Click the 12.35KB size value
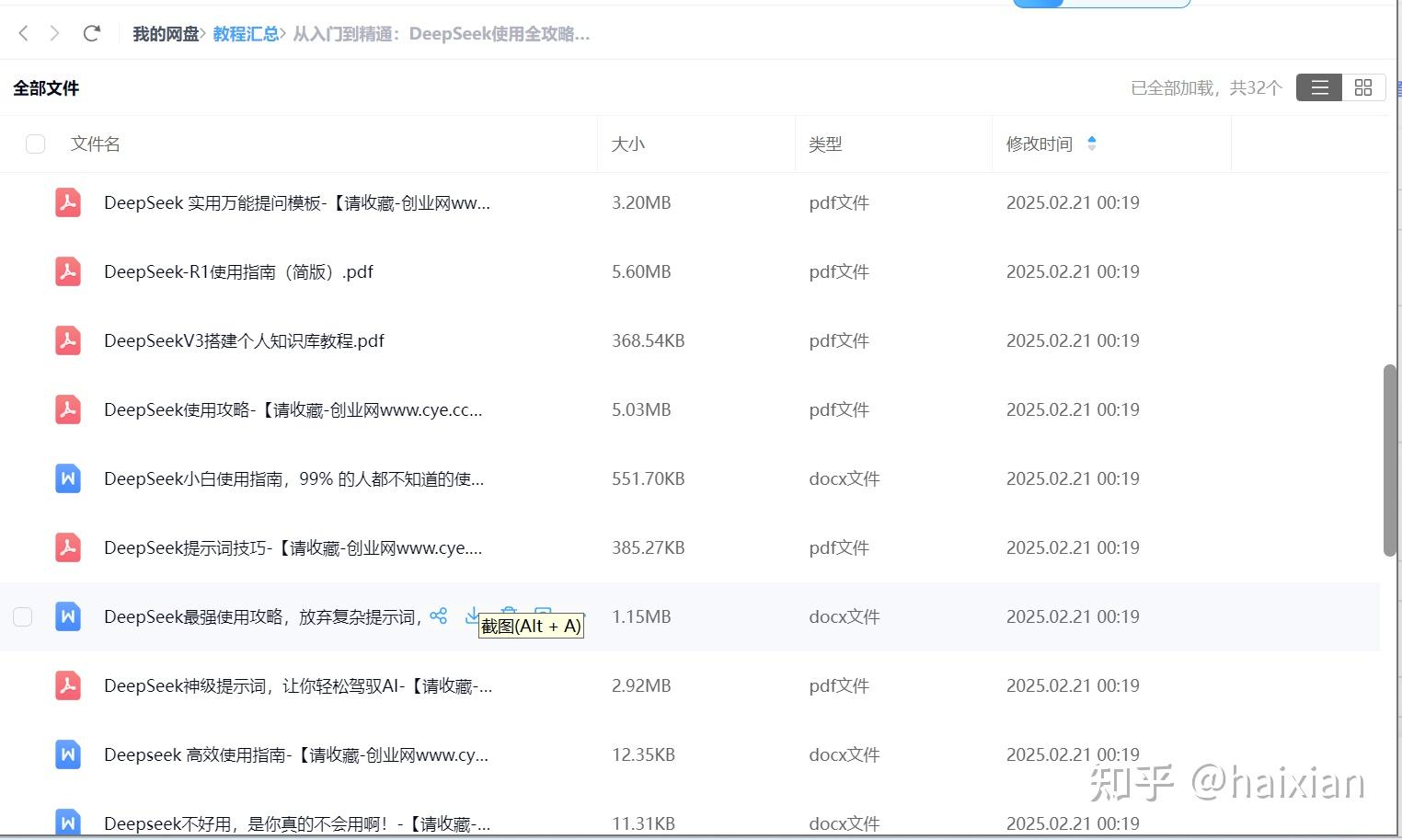1402x840 pixels. click(x=644, y=754)
